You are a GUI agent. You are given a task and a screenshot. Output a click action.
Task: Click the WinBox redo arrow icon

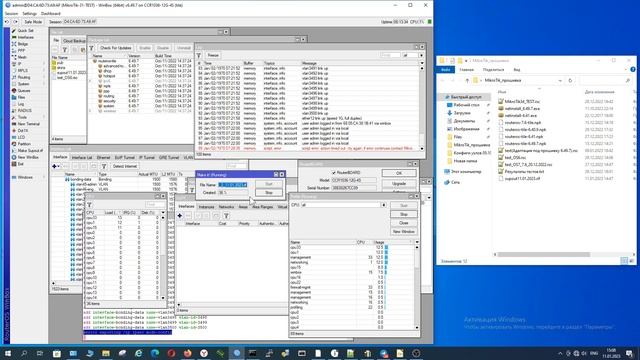[x=16, y=22]
